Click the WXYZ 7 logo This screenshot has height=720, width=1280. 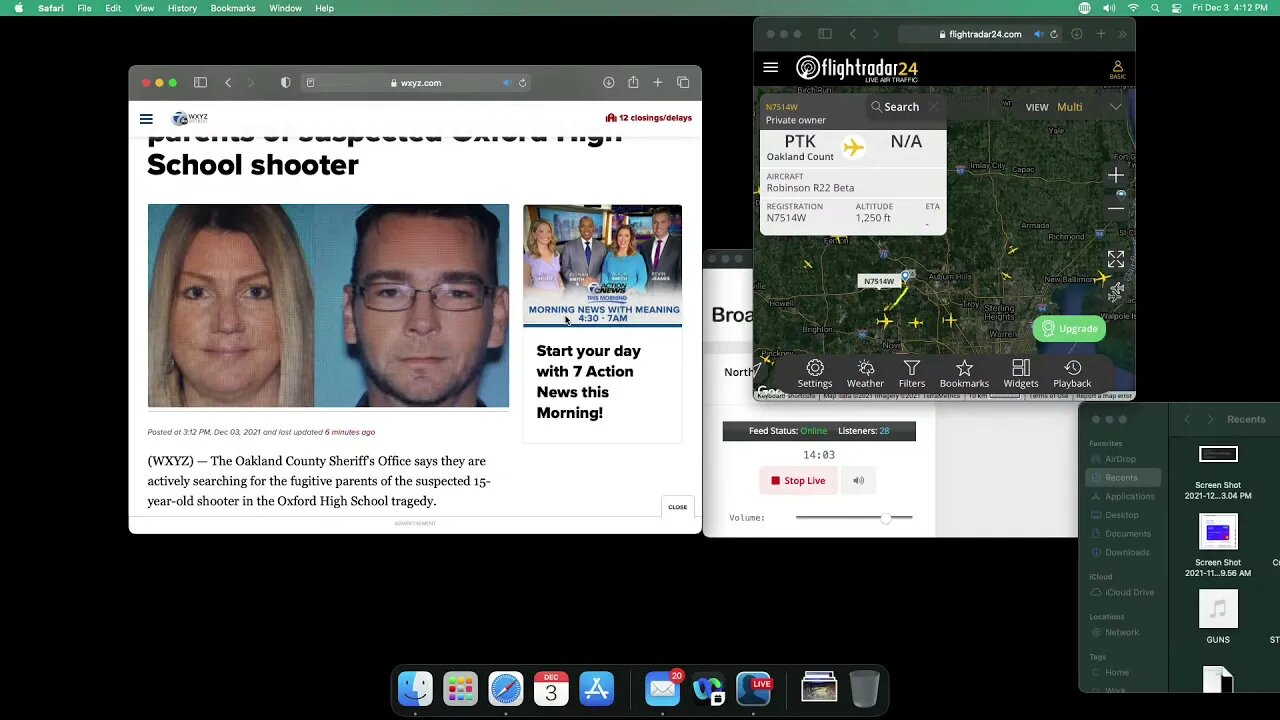(x=190, y=118)
